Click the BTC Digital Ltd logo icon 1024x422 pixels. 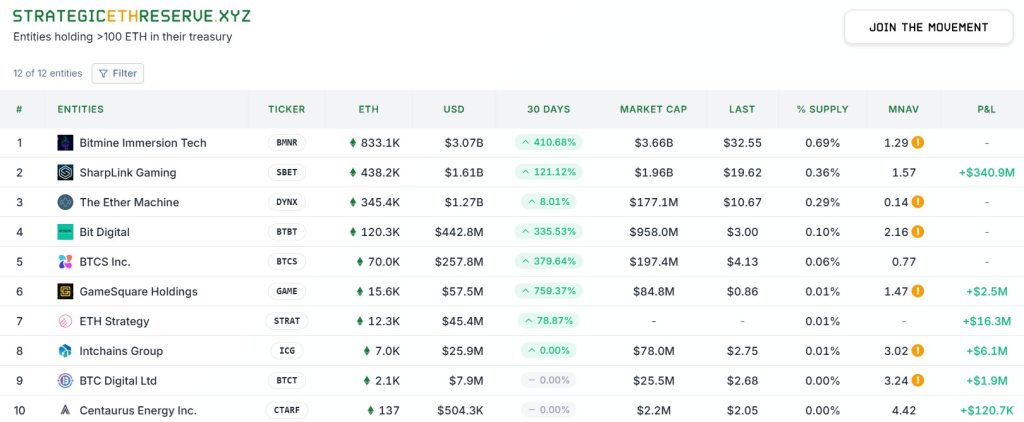(x=65, y=381)
